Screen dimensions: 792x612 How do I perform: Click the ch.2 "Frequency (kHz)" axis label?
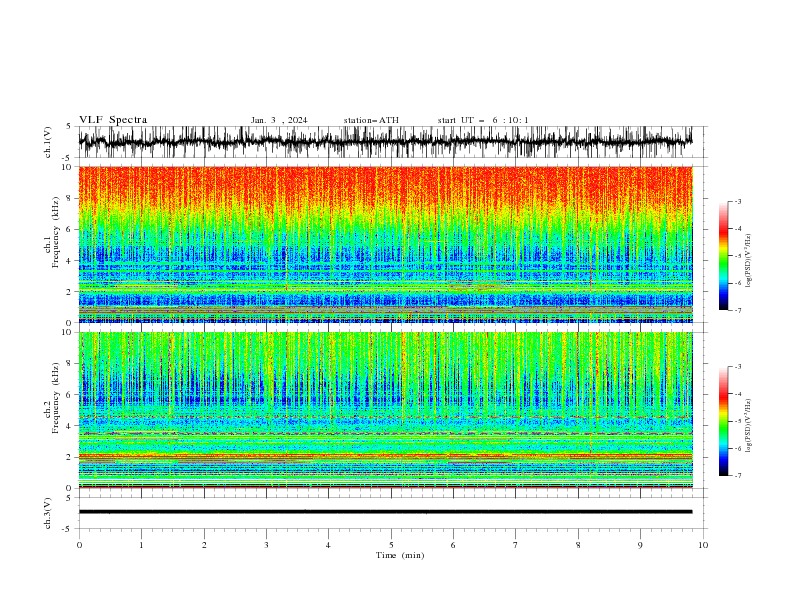pos(56,397)
